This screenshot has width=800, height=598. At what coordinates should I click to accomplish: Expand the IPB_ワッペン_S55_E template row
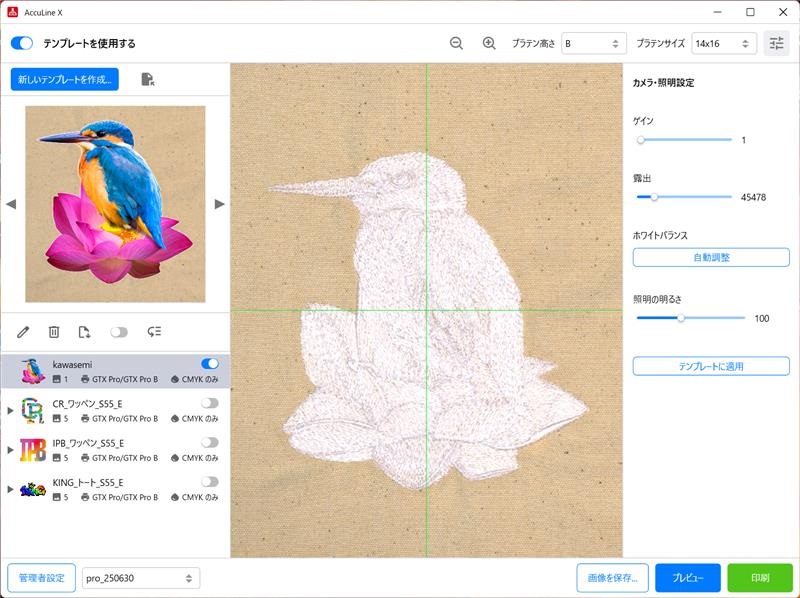click(x=10, y=450)
